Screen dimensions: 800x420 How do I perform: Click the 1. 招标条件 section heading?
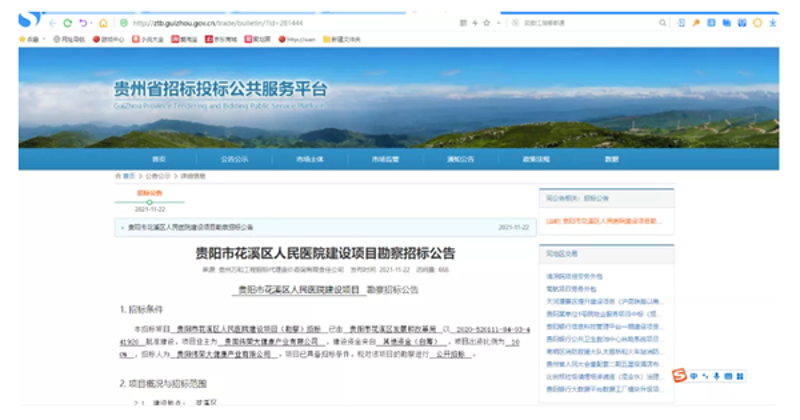(141, 309)
